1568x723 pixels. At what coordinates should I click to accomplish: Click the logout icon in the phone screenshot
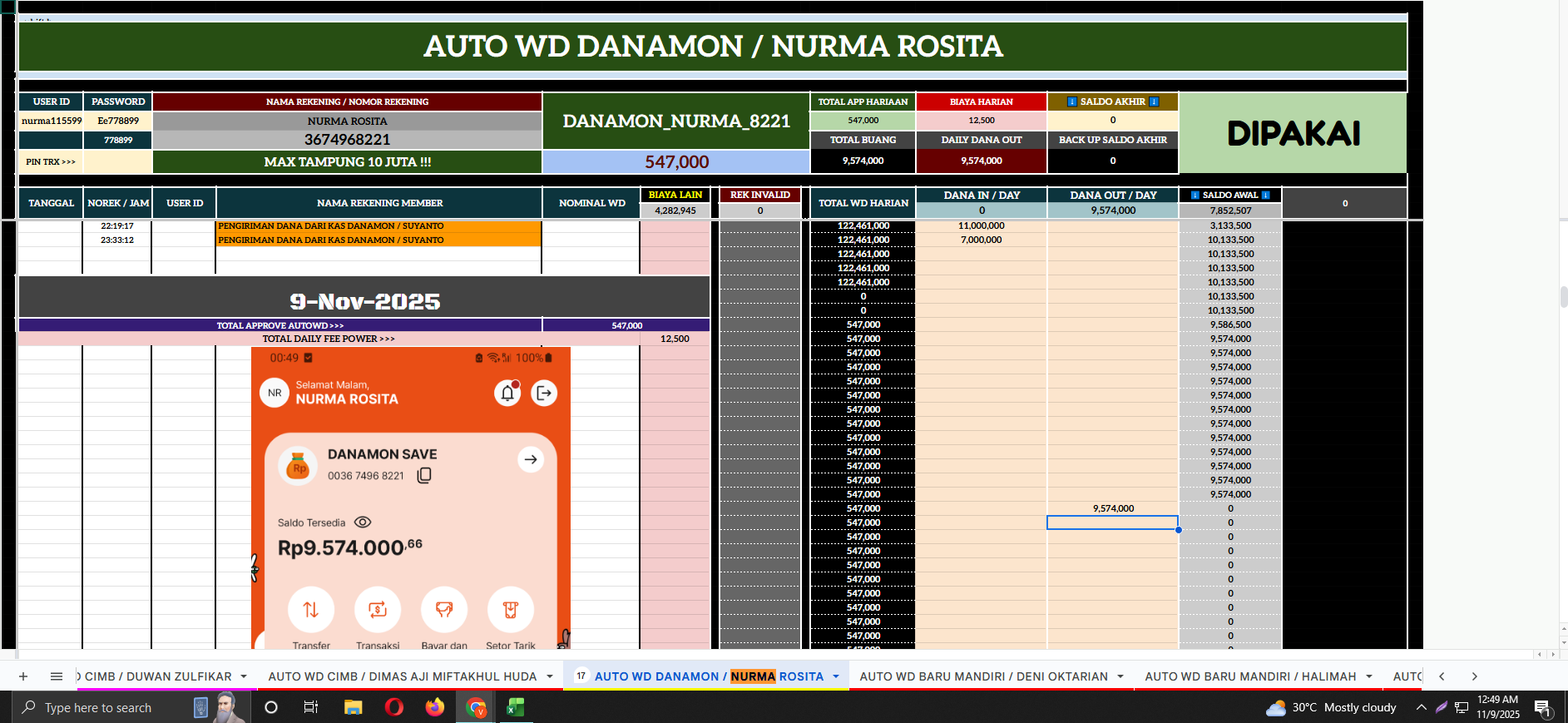tap(544, 393)
